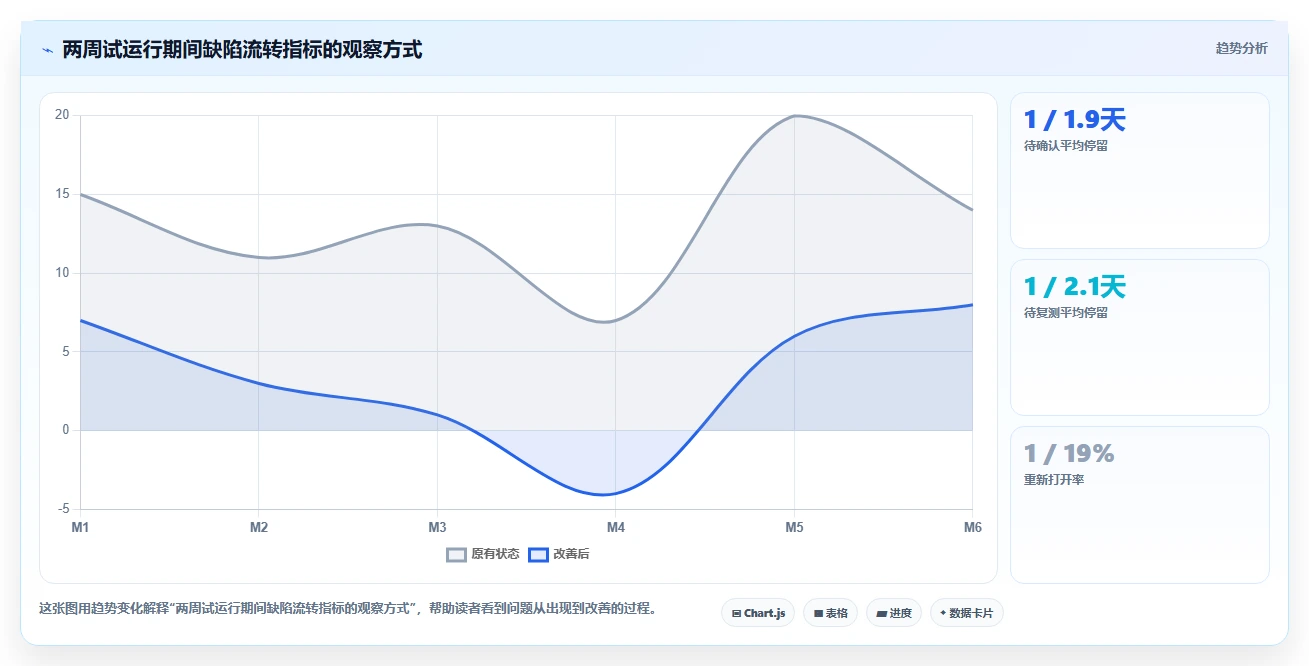Click the gray line peak at M5
Image resolution: width=1309 pixels, height=666 pixels.
click(795, 115)
